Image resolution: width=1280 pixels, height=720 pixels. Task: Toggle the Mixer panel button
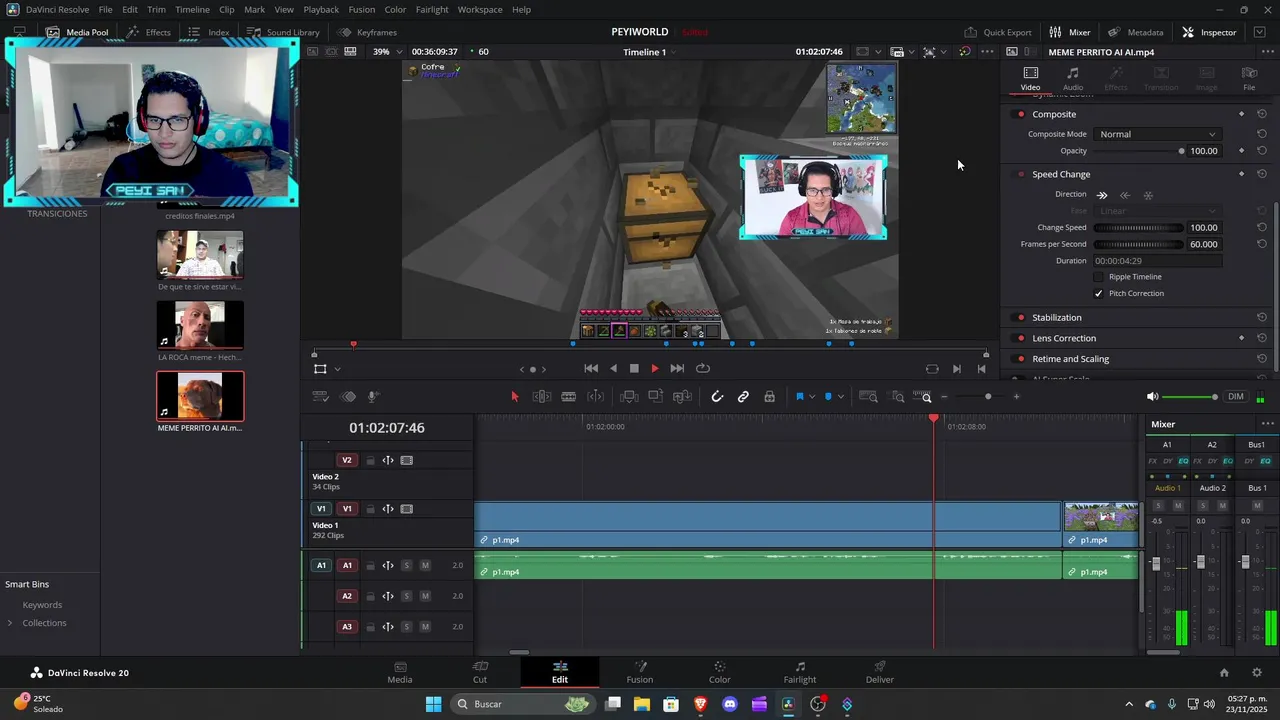point(1070,32)
